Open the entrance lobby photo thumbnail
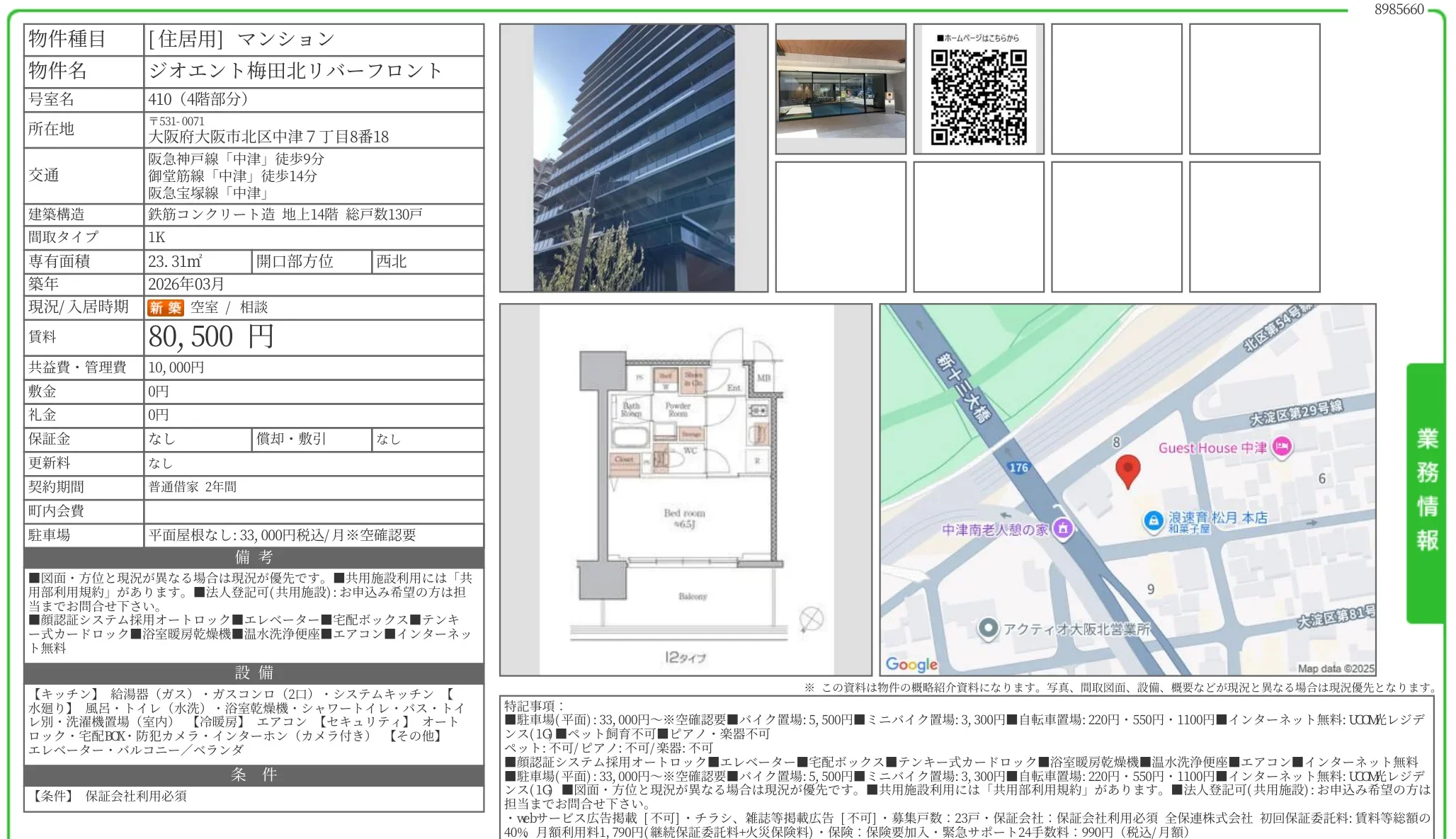The height and width of the screenshot is (839, 1456). coord(841,89)
